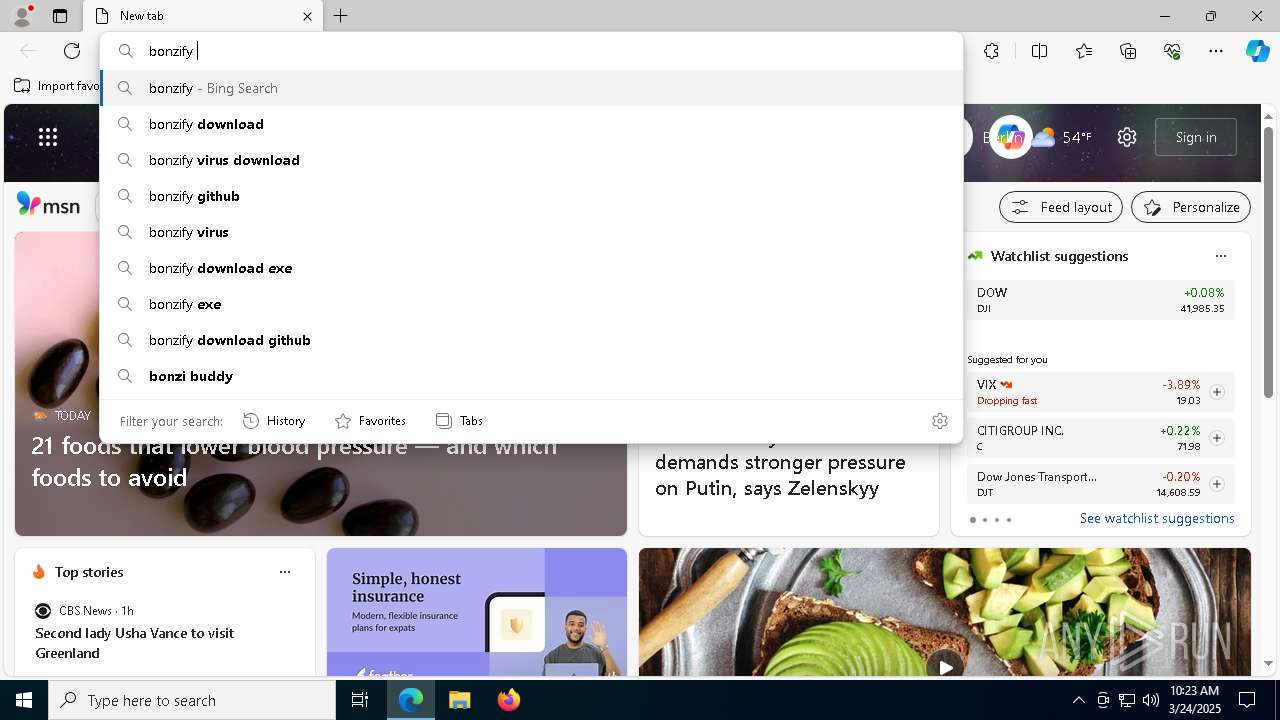This screenshot has height=720, width=1280.
Task: Open File Explorer from the taskbar
Action: pyautogui.click(x=459, y=700)
